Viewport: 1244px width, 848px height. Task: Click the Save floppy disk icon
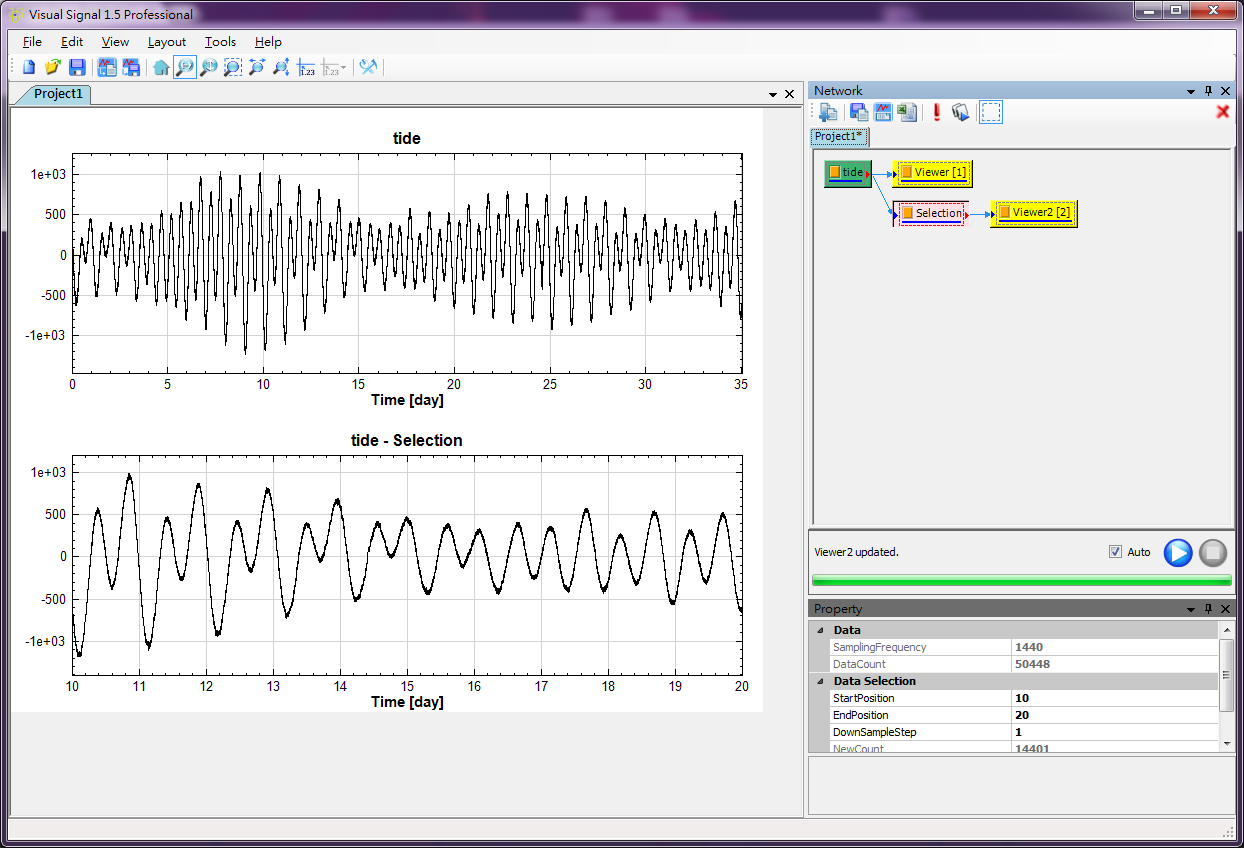point(77,67)
